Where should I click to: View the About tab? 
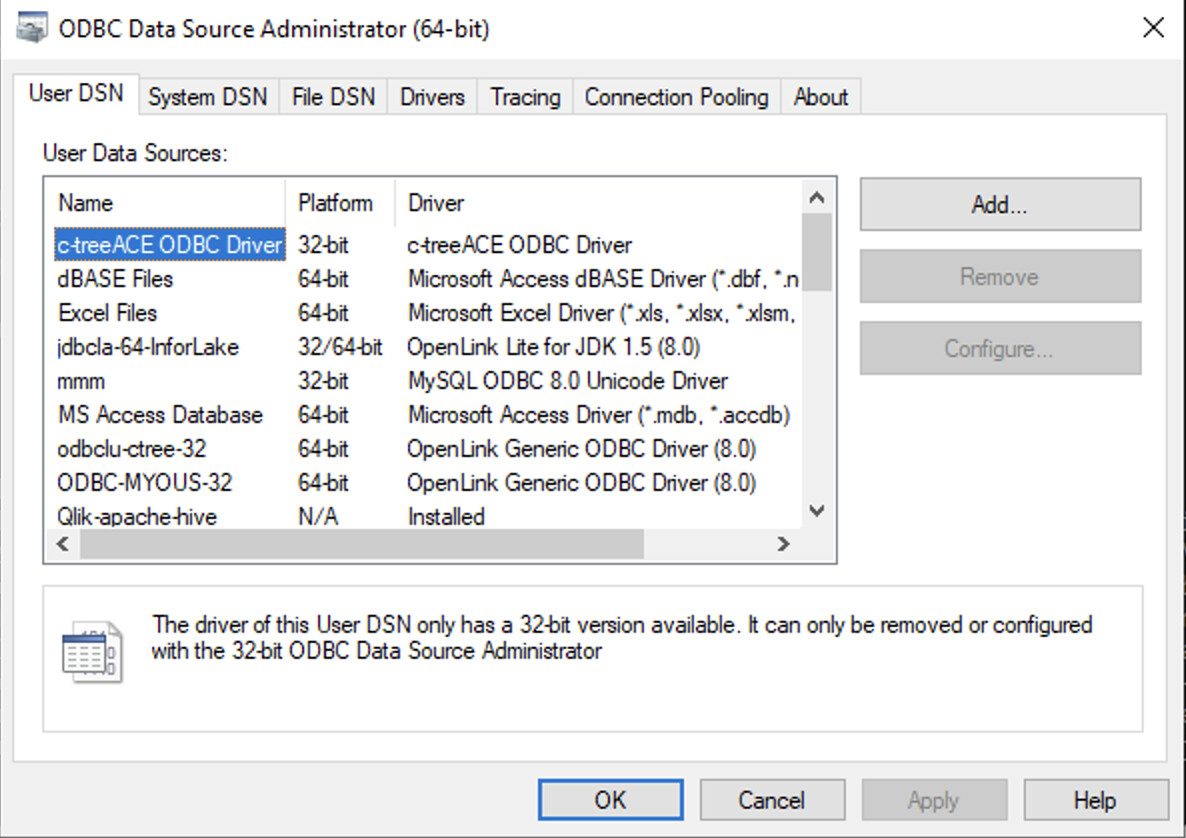pyautogui.click(x=820, y=96)
